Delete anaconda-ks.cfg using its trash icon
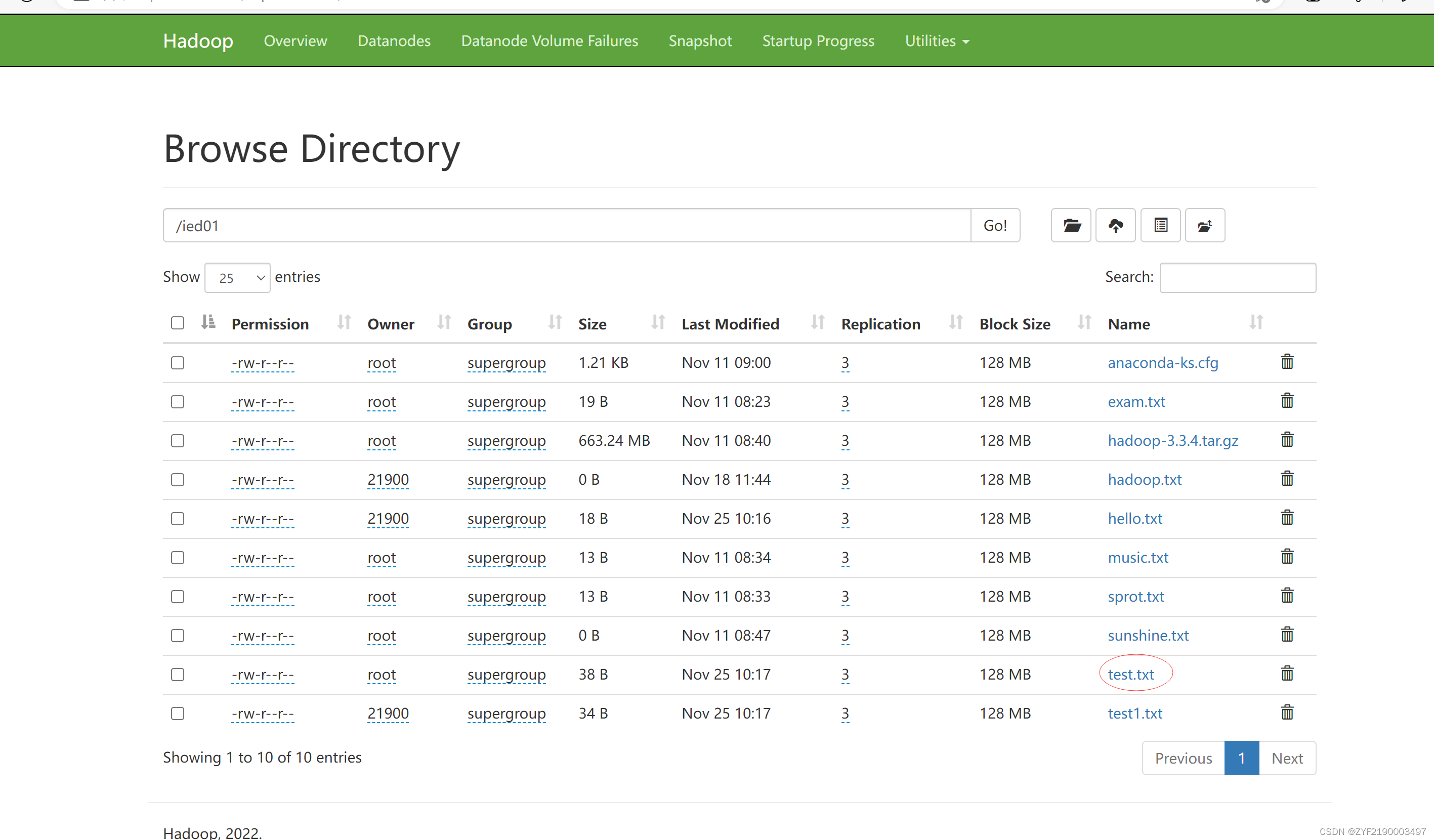Viewport: 1434px width, 840px height. (1287, 362)
